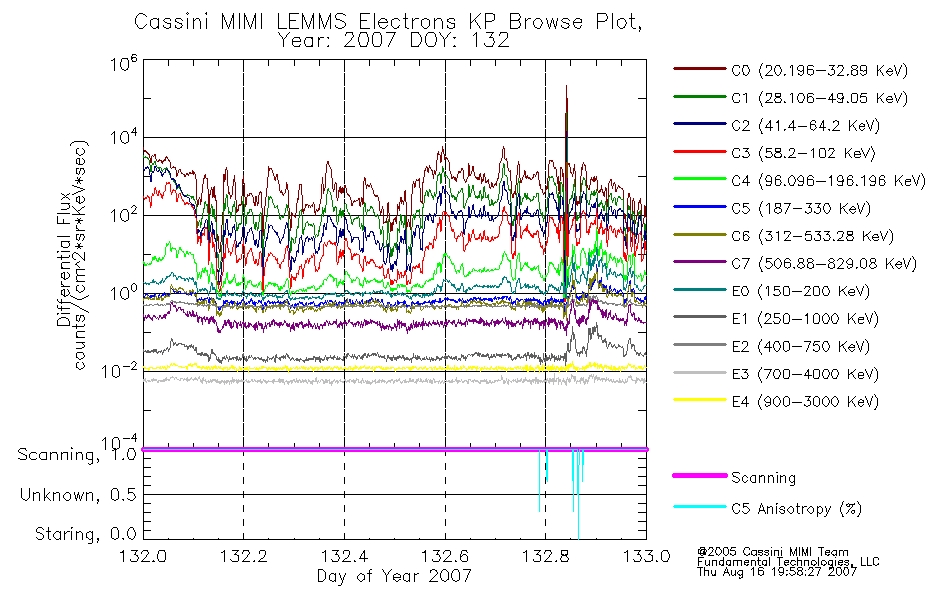Click the Scanning legend label text
950x600 pixels.
click(763, 478)
